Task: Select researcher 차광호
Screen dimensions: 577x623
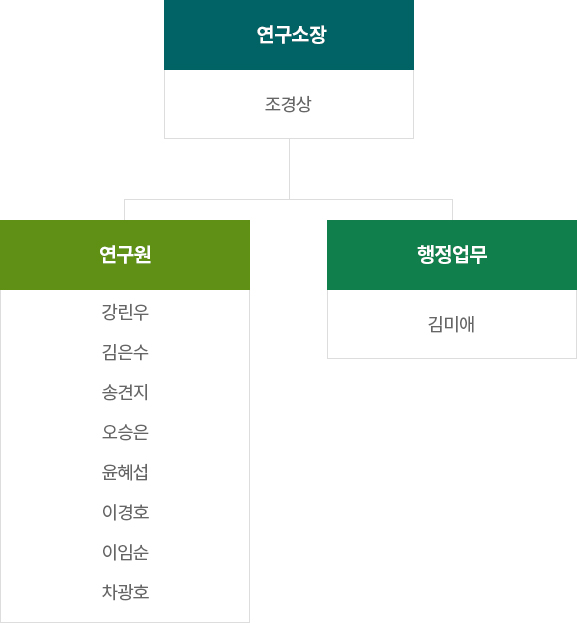Action: pyautogui.click(x=125, y=592)
